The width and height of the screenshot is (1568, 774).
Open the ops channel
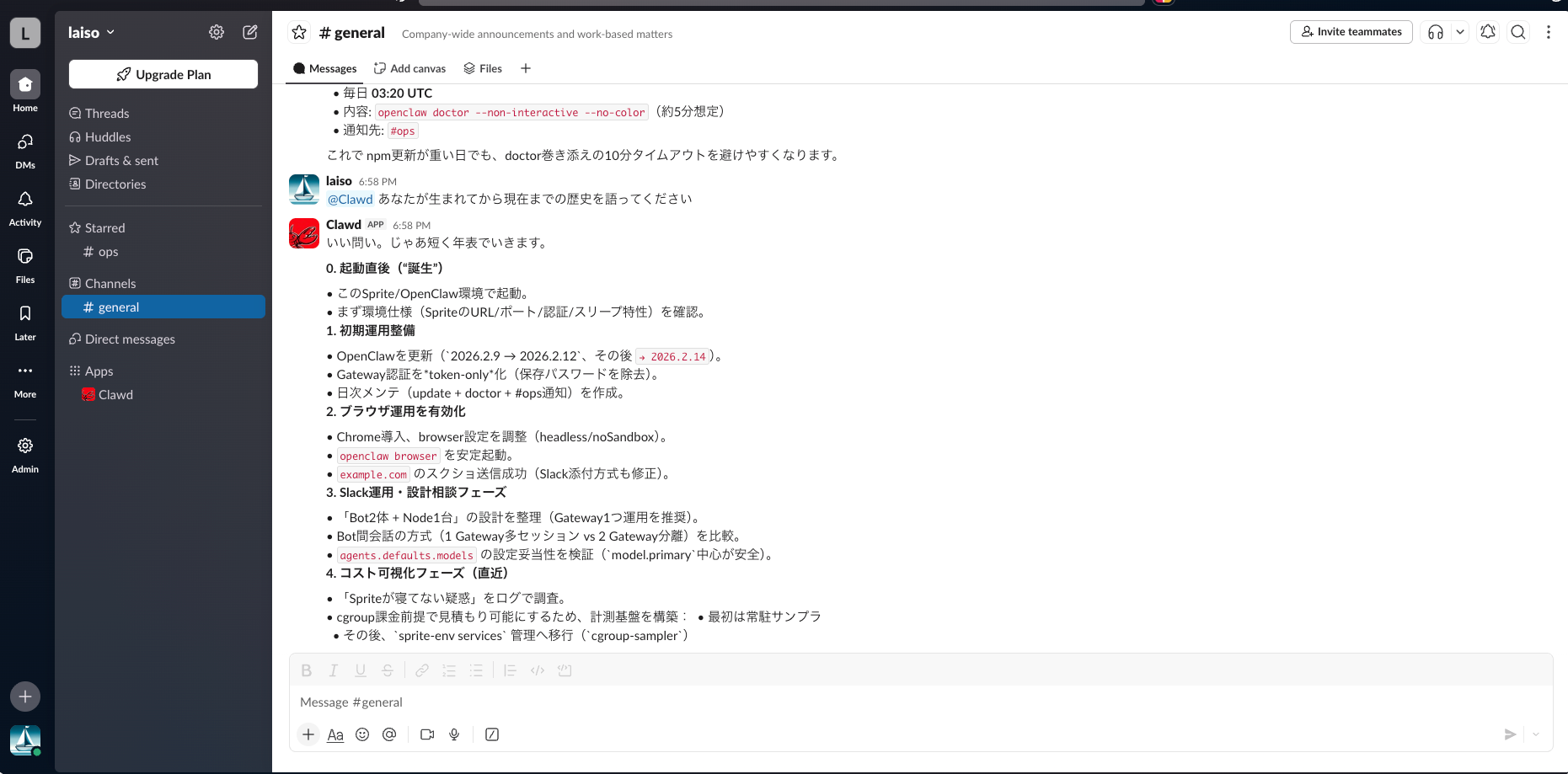(163, 251)
